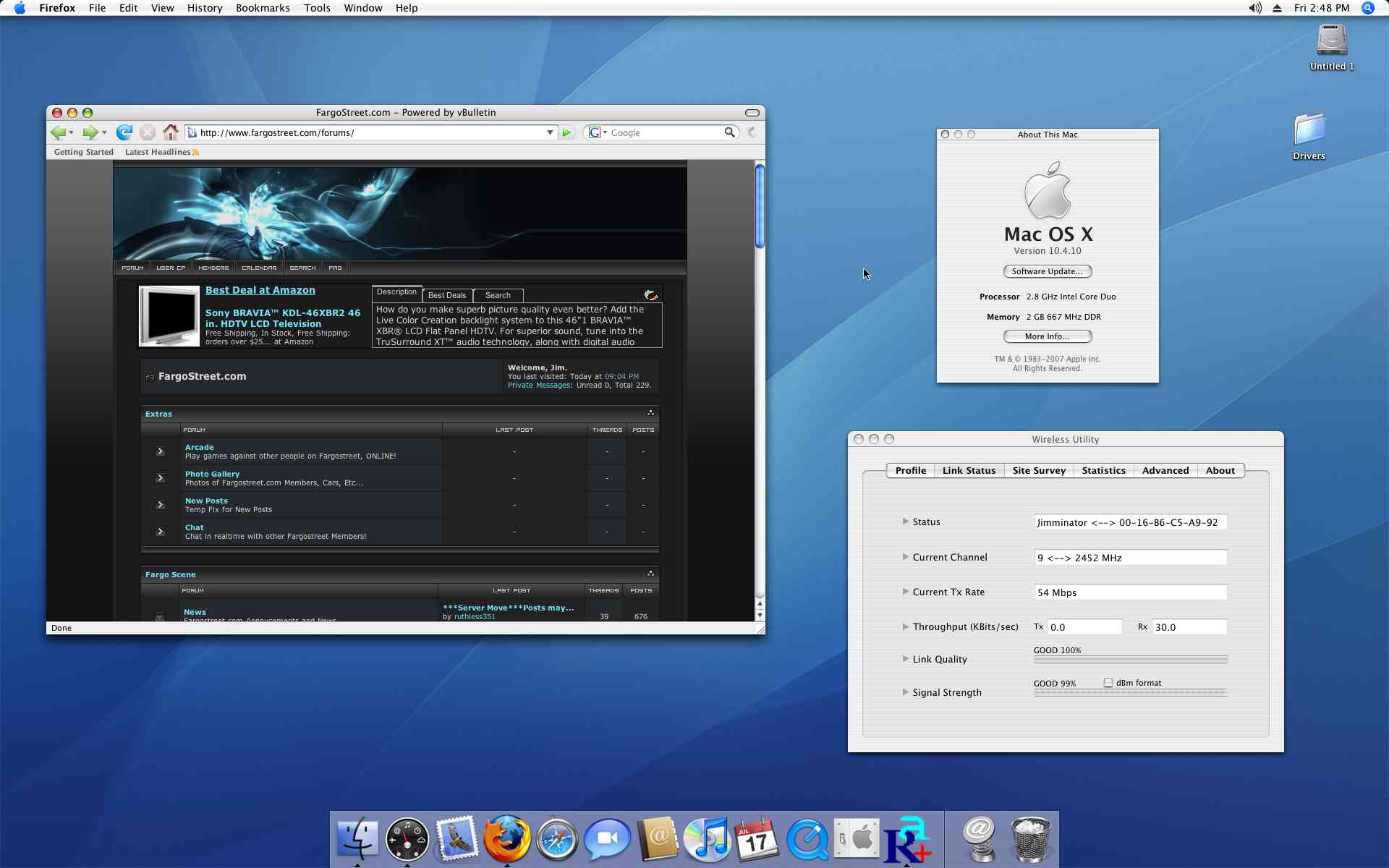
Task: Click the Firefox page vertical scrollbar thumb
Action: click(x=760, y=206)
